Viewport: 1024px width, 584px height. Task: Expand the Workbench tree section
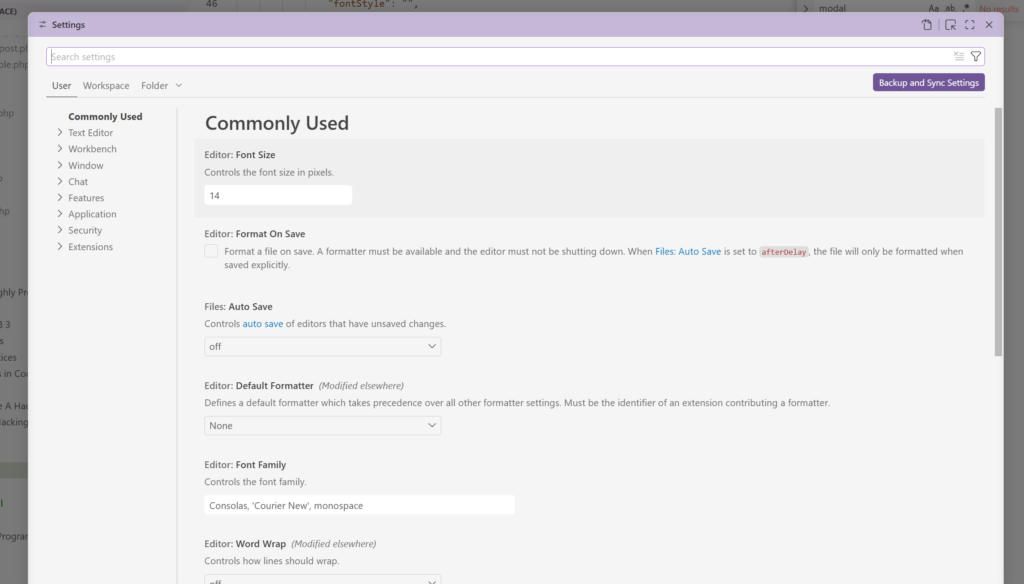coord(60,149)
